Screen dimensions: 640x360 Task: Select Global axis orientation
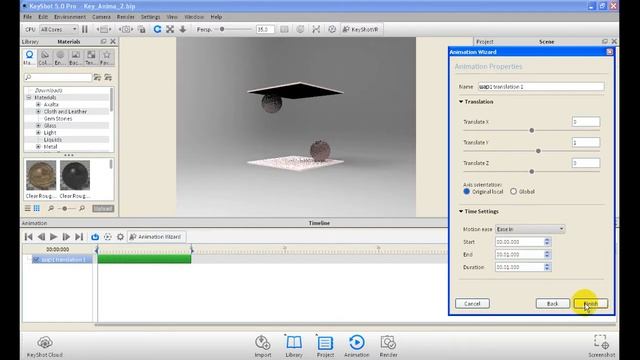click(x=513, y=191)
